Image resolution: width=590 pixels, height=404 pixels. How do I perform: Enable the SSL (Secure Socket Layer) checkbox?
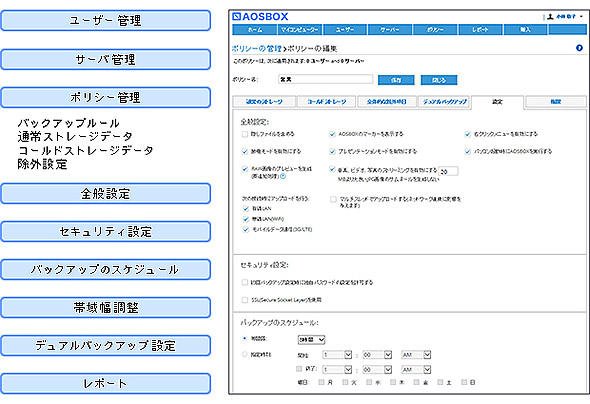[x=245, y=300]
